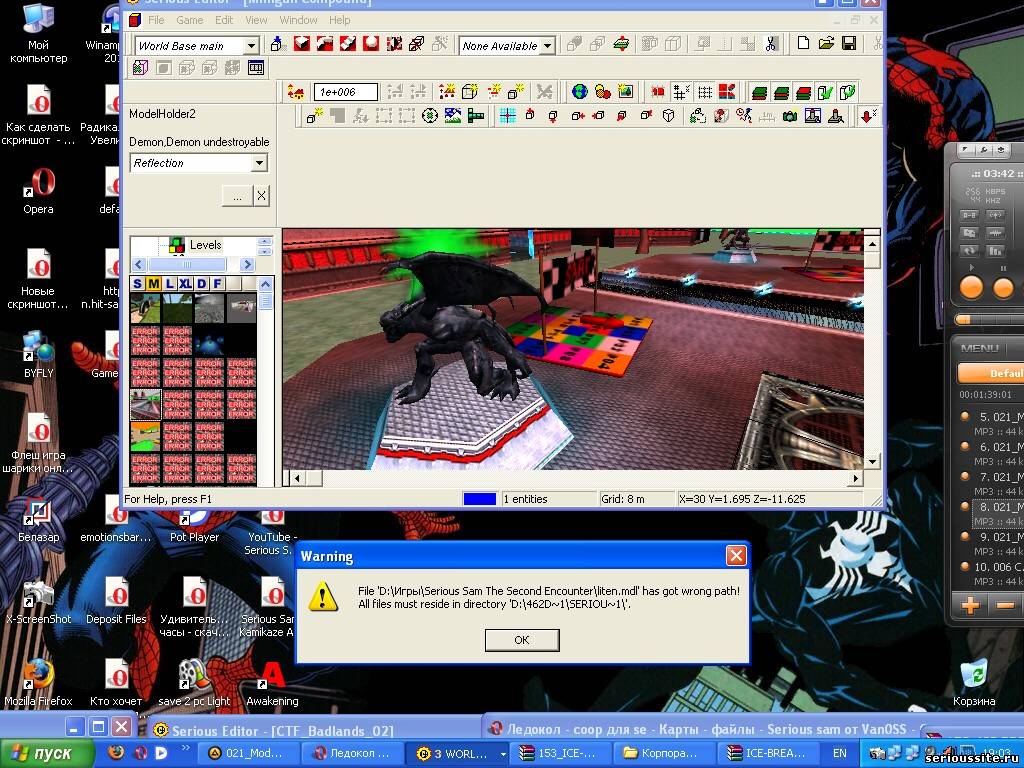Click the arch primitive icon on red
Screen dimensions: 1024x768
325,44
